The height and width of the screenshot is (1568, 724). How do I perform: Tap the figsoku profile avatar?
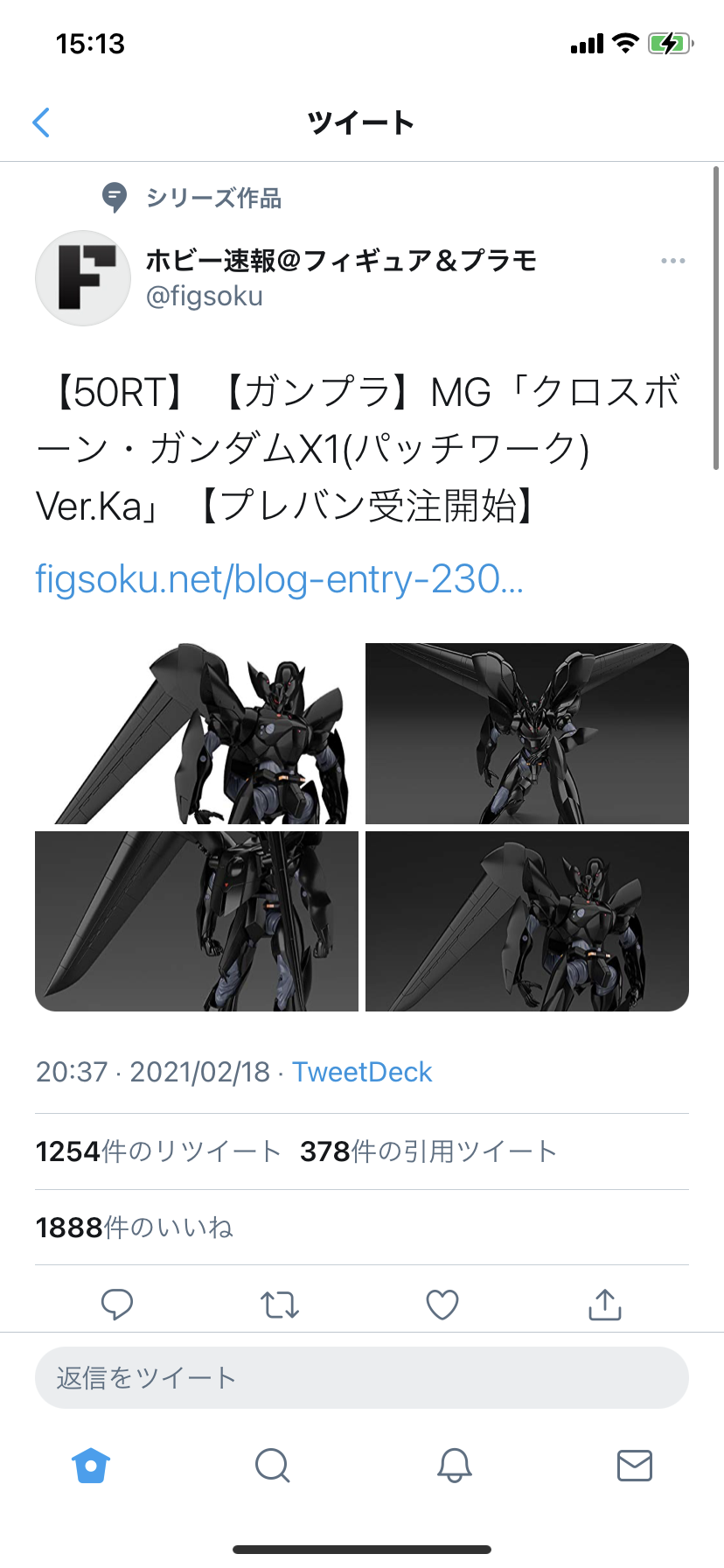(83, 278)
